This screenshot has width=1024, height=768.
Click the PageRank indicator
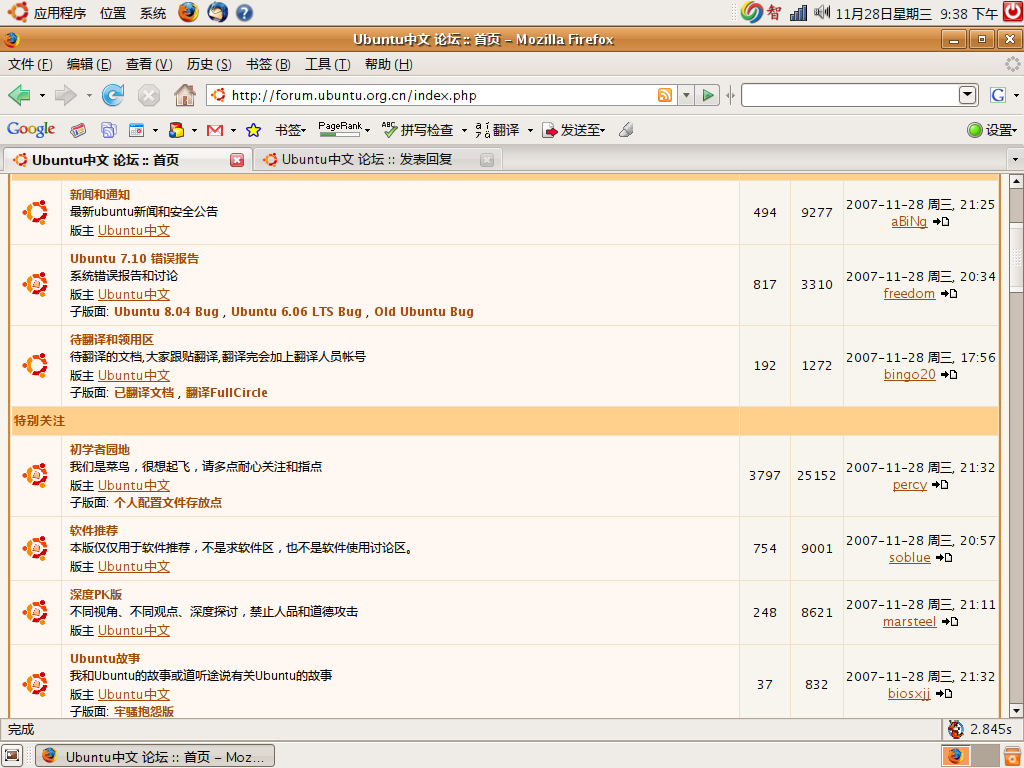(340, 129)
